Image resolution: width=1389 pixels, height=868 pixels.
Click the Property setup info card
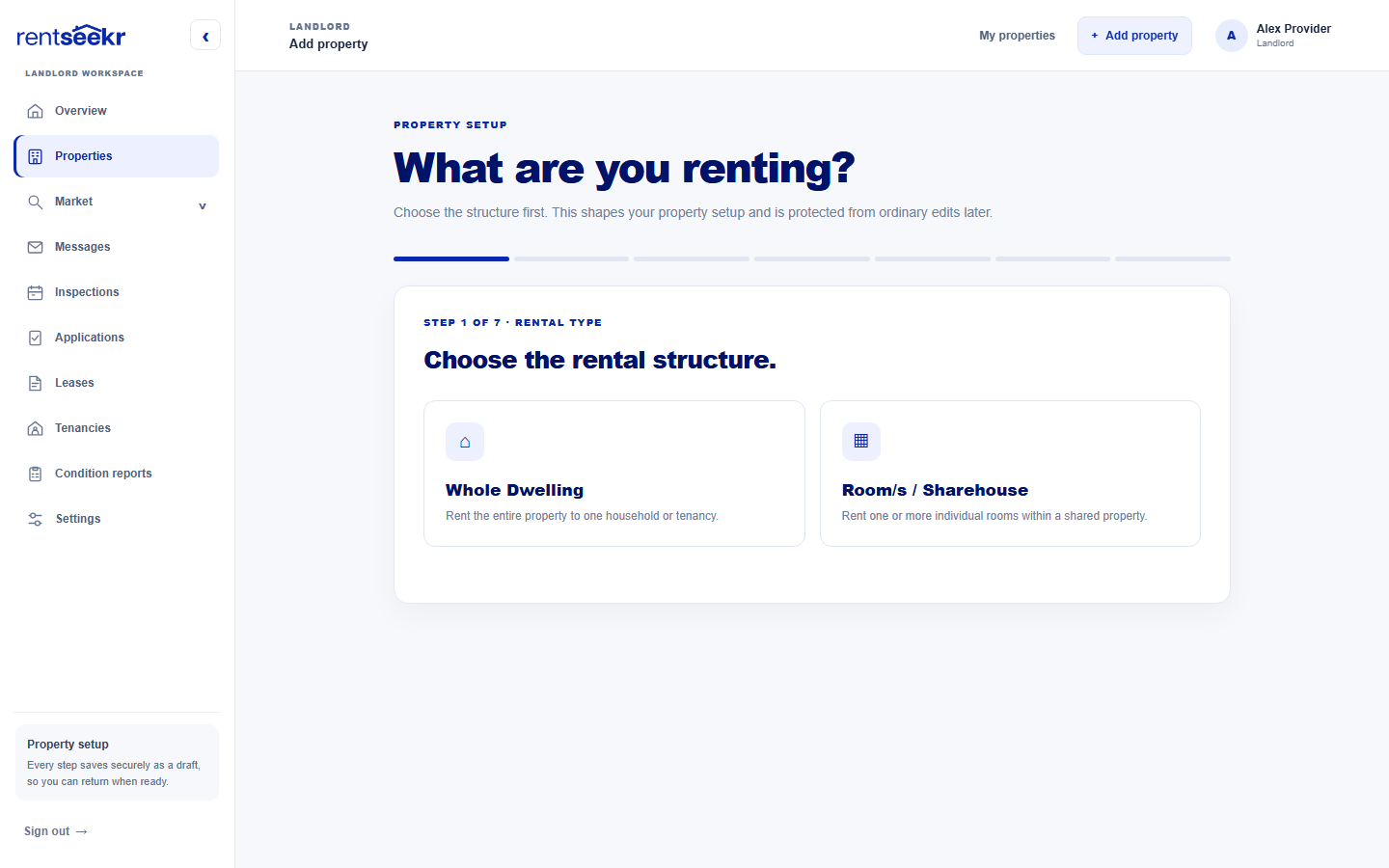(x=117, y=762)
